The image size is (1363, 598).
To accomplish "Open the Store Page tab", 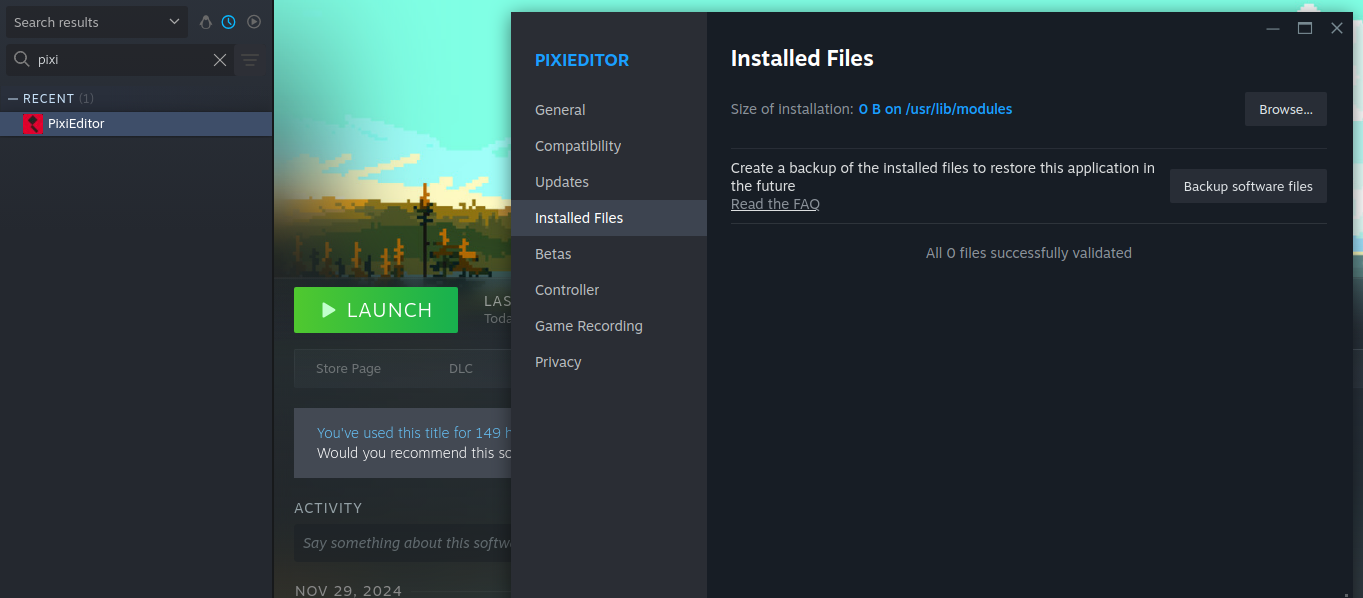I will (x=348, y=368).
